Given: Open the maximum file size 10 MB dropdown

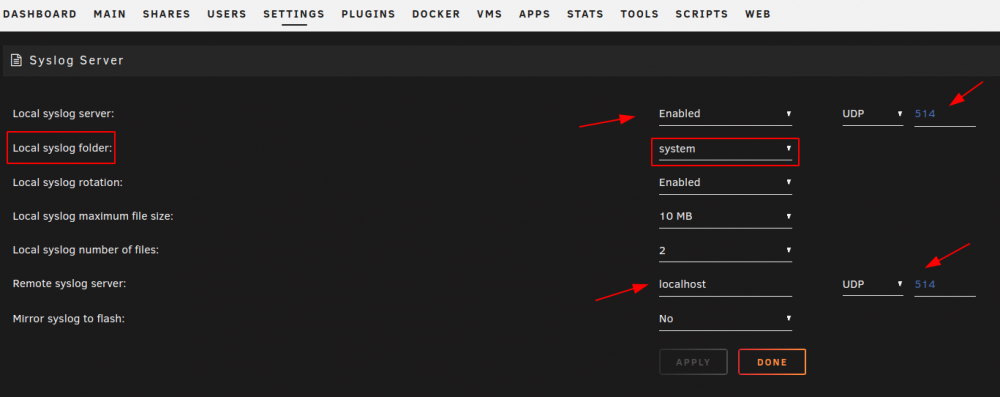Looking at the screenshot, I should (725, 217).
